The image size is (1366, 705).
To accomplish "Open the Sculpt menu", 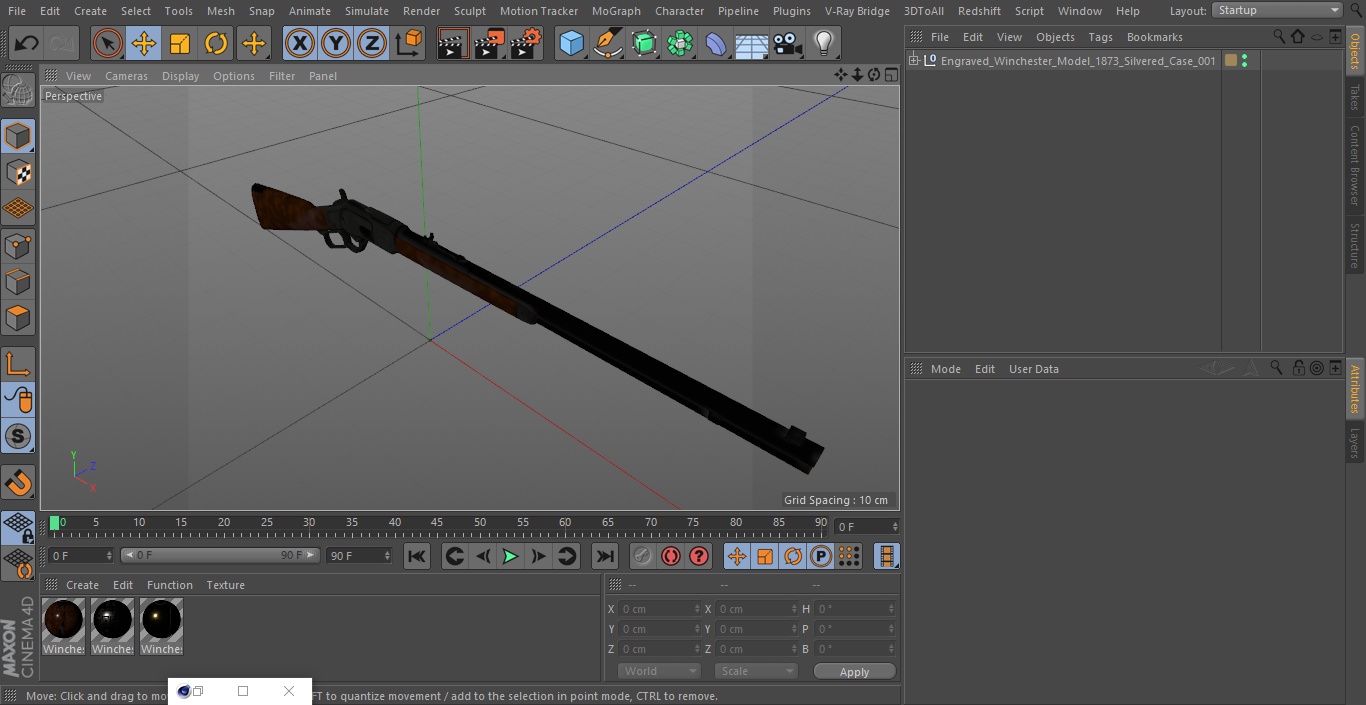I will 469,11.
